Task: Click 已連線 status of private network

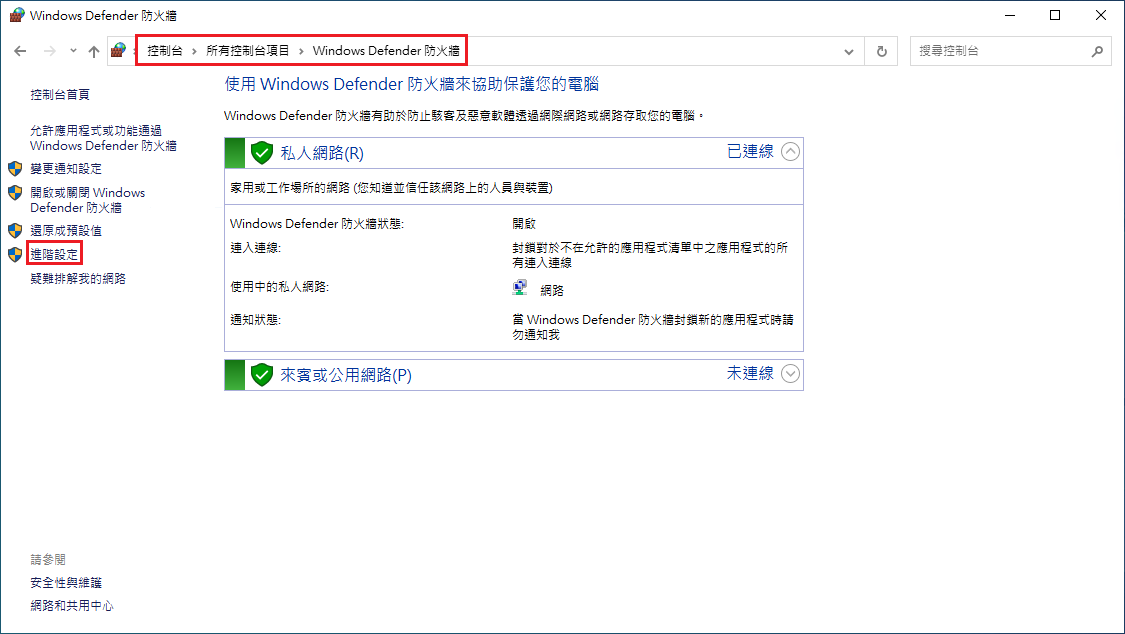Action: tap(750, 151)
